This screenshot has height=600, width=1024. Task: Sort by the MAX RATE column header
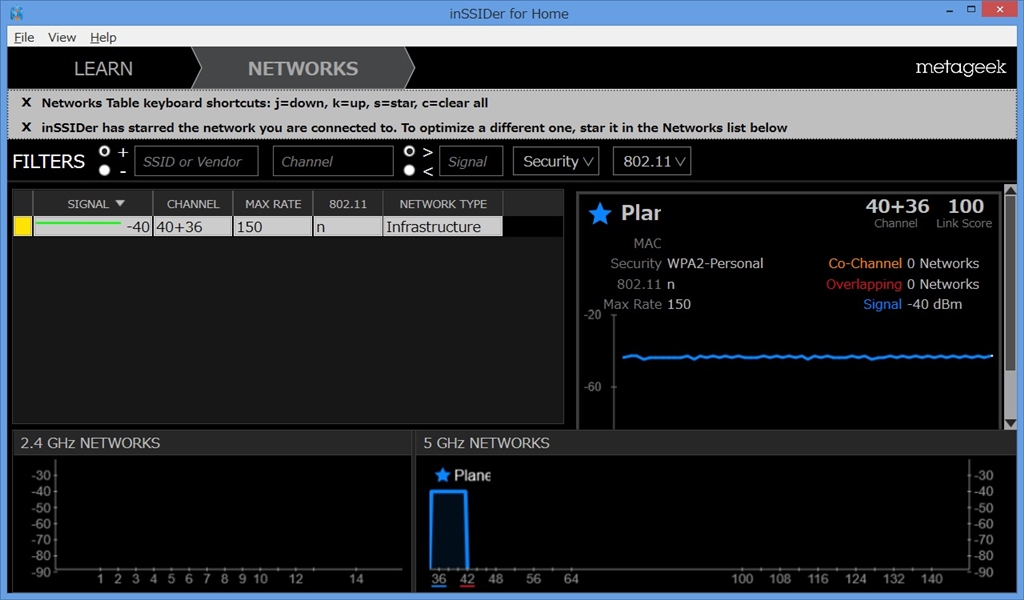pos(273,204)
